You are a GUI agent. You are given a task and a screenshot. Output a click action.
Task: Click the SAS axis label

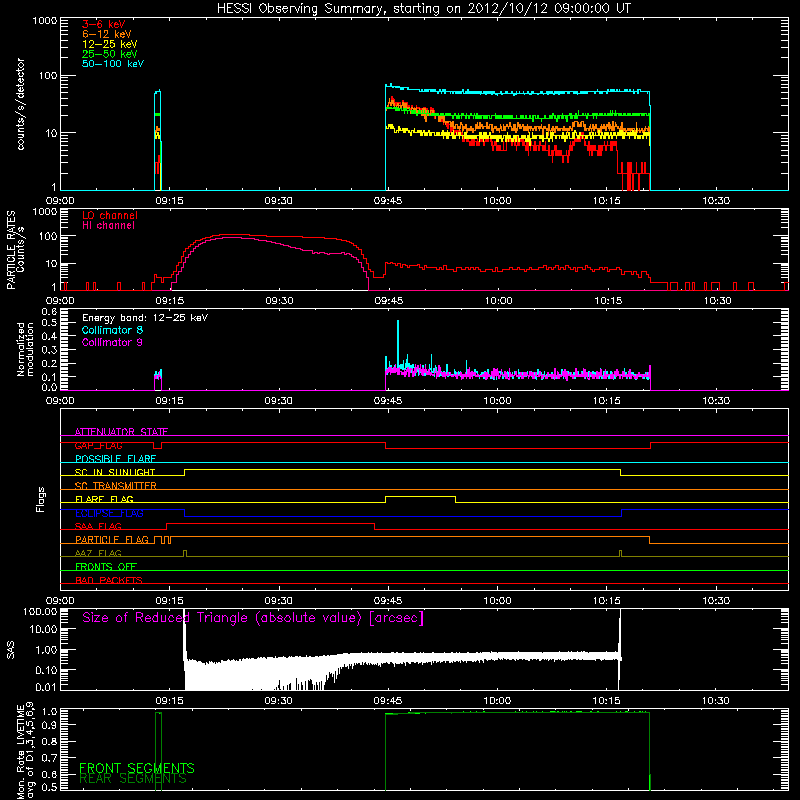click(10, 650)
